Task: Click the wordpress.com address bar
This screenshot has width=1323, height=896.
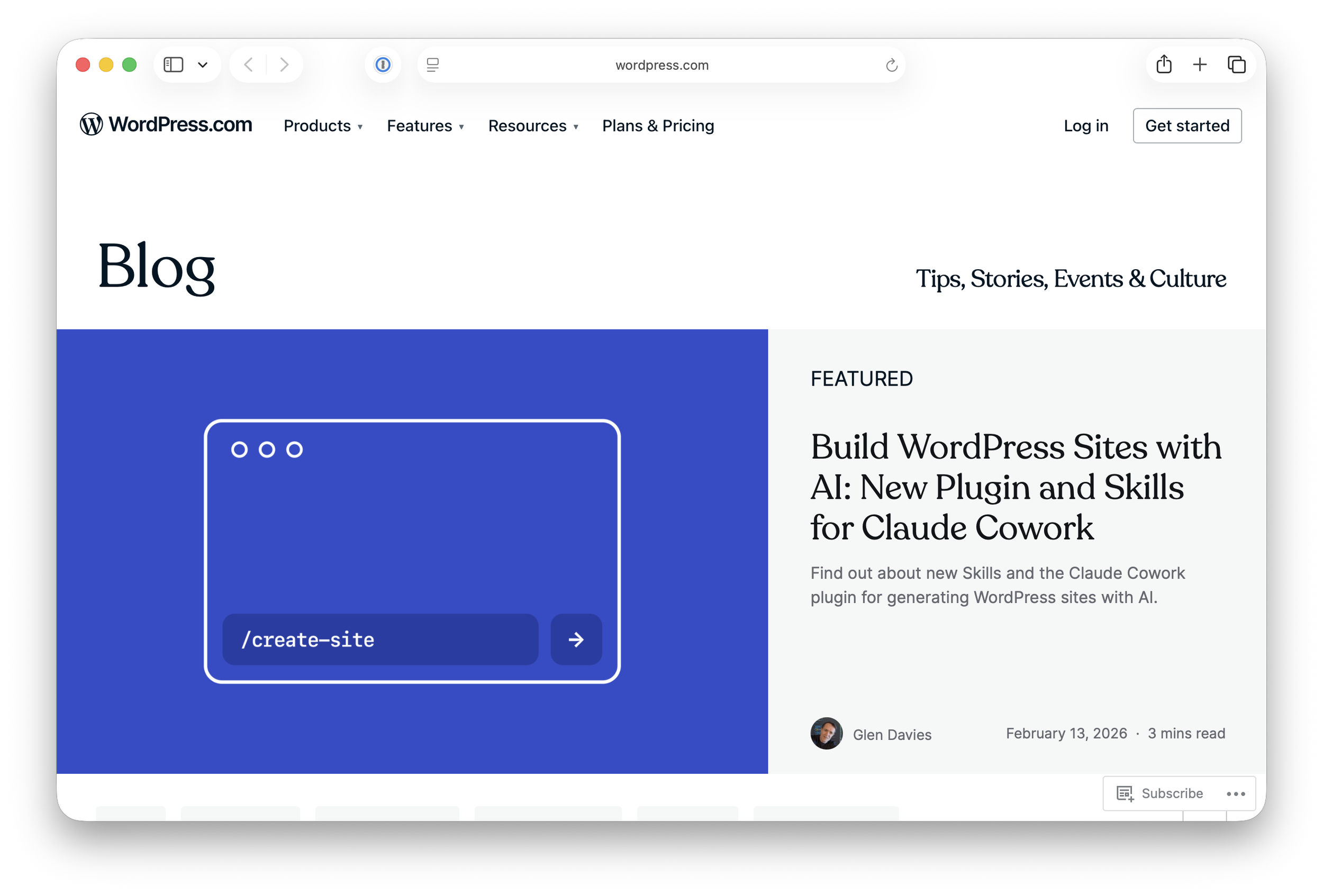Action: tap(661, 66)
